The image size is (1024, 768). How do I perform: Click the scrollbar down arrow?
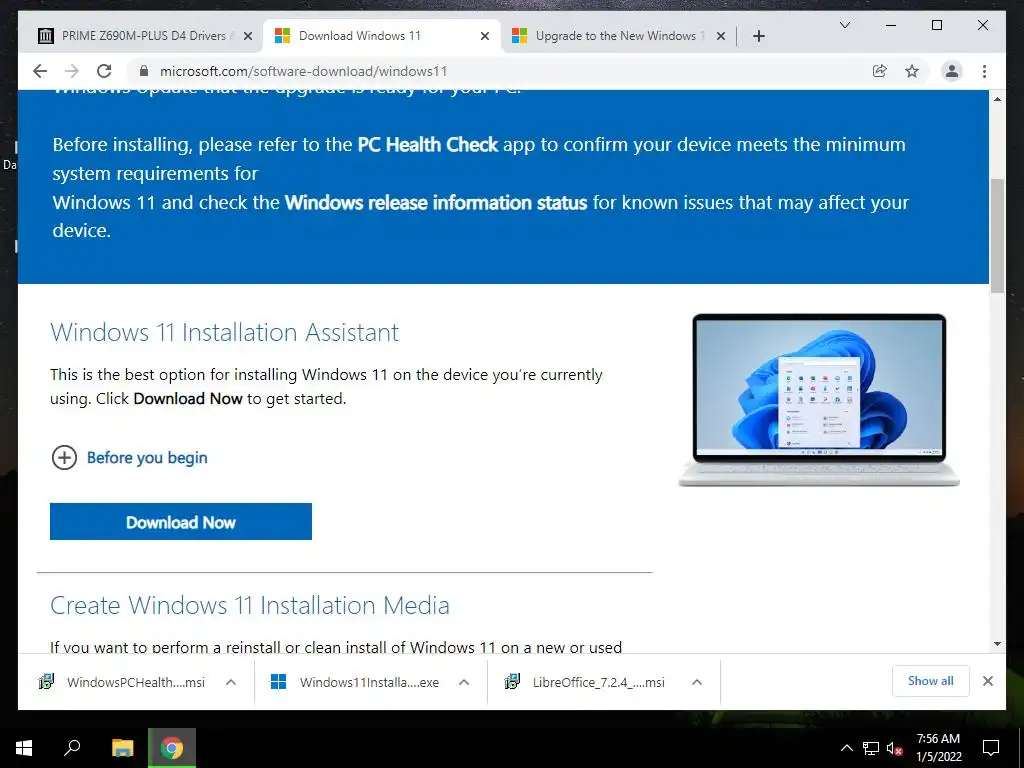point(997,644)
